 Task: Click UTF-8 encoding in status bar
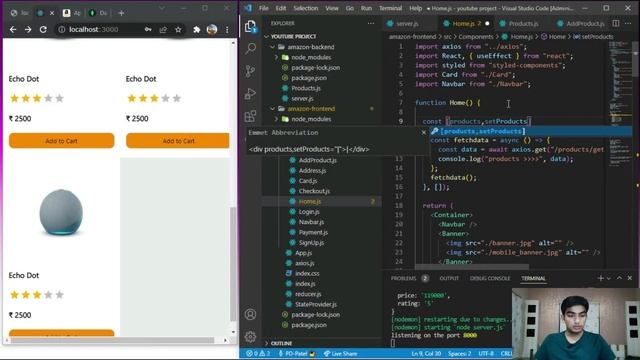pos(486,353)
